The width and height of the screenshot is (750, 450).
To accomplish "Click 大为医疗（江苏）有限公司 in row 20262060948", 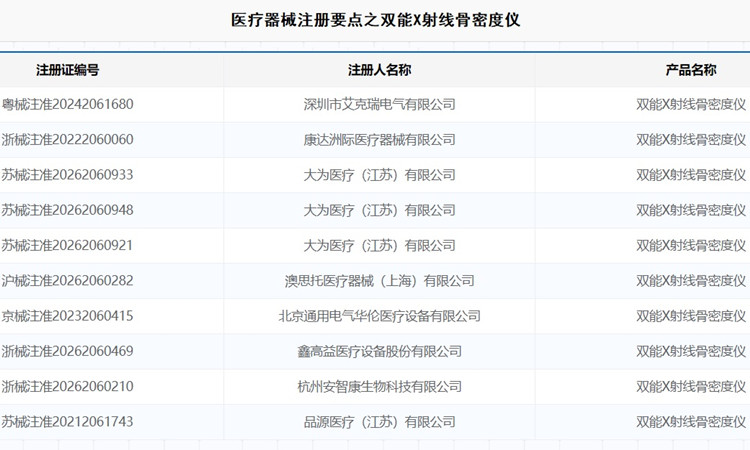I will pos(379,210).
